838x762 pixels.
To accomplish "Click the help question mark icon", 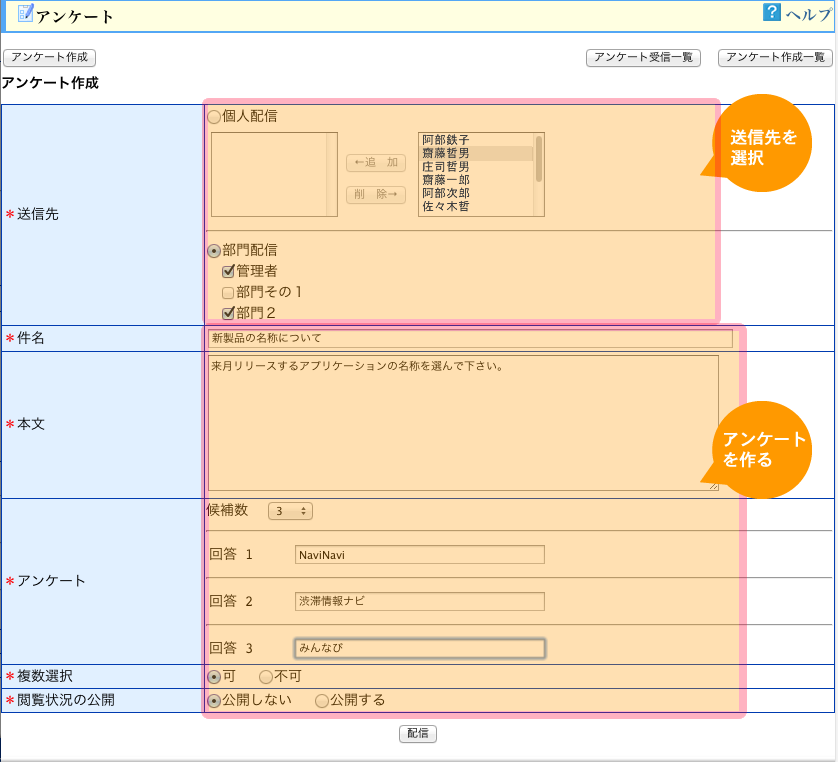I will [x=771, y=12].
